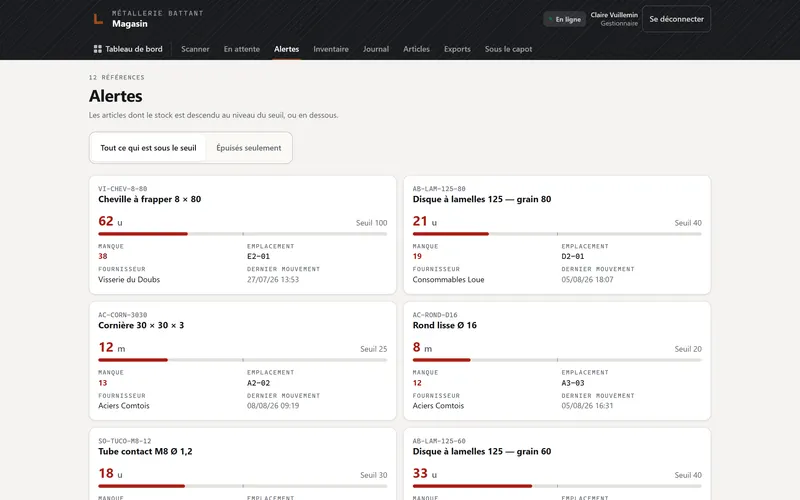Open the En attente tab
Screen dimensions: 800x500
(x=241, y=49)
